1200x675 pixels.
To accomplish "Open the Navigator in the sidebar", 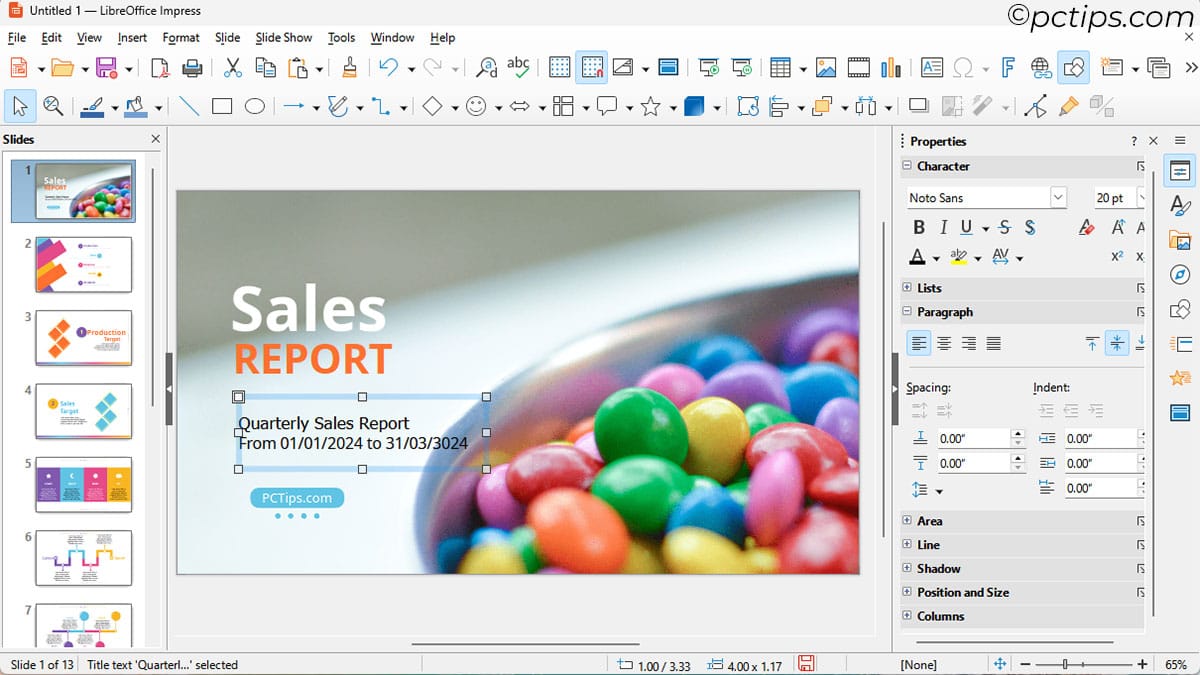I will (1180, 274).
